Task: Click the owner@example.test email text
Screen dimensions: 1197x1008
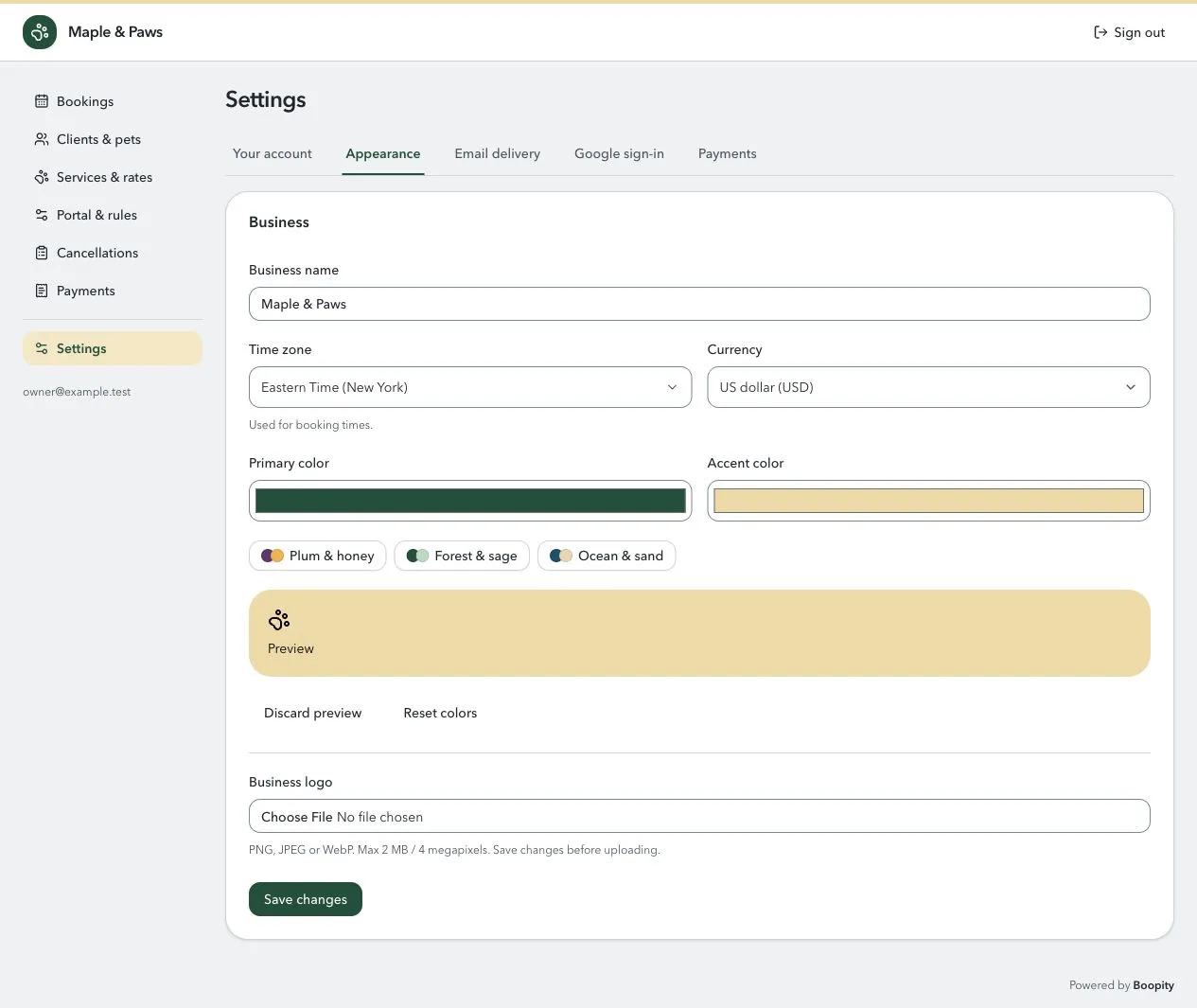Action: [77, 392]
